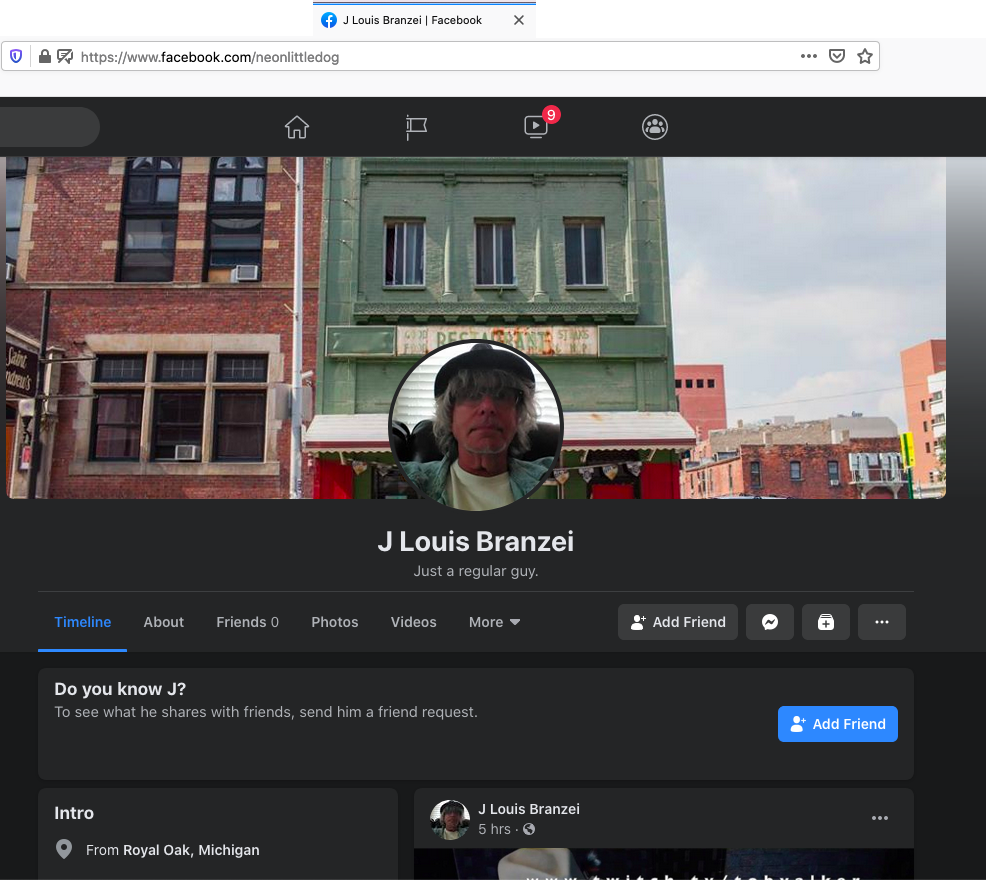
Task: Click the archive box icon button
Action: click(826, 622)
